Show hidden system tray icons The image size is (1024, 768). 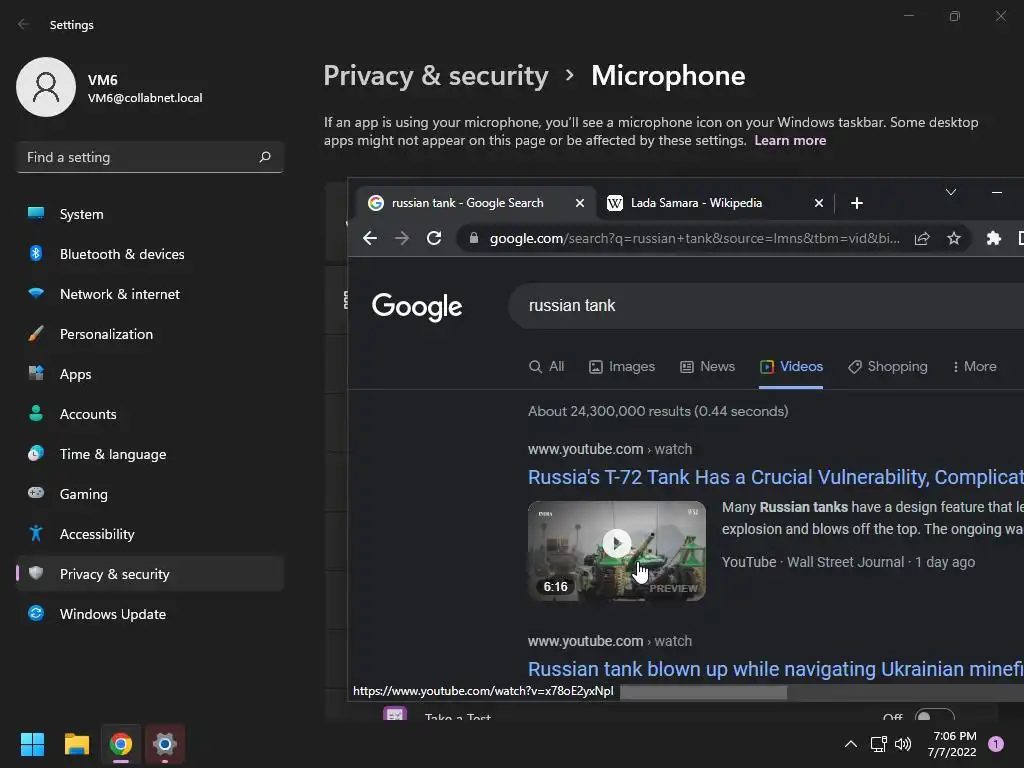click(850, 744)
